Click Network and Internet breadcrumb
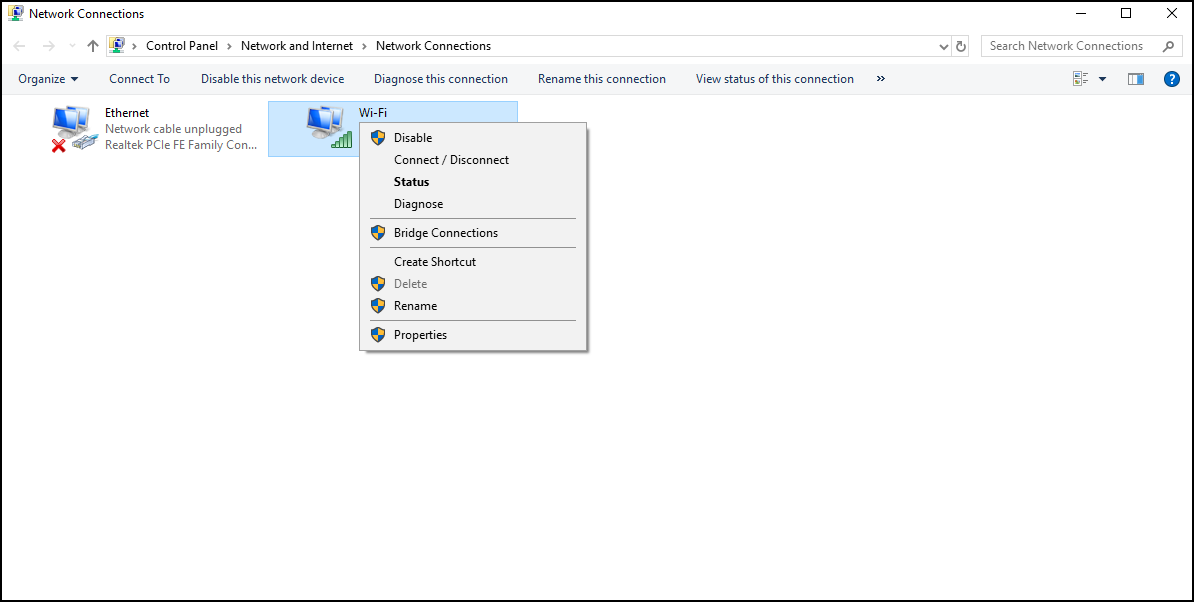This screenshot has height=602, width=1194. [297, 46]
